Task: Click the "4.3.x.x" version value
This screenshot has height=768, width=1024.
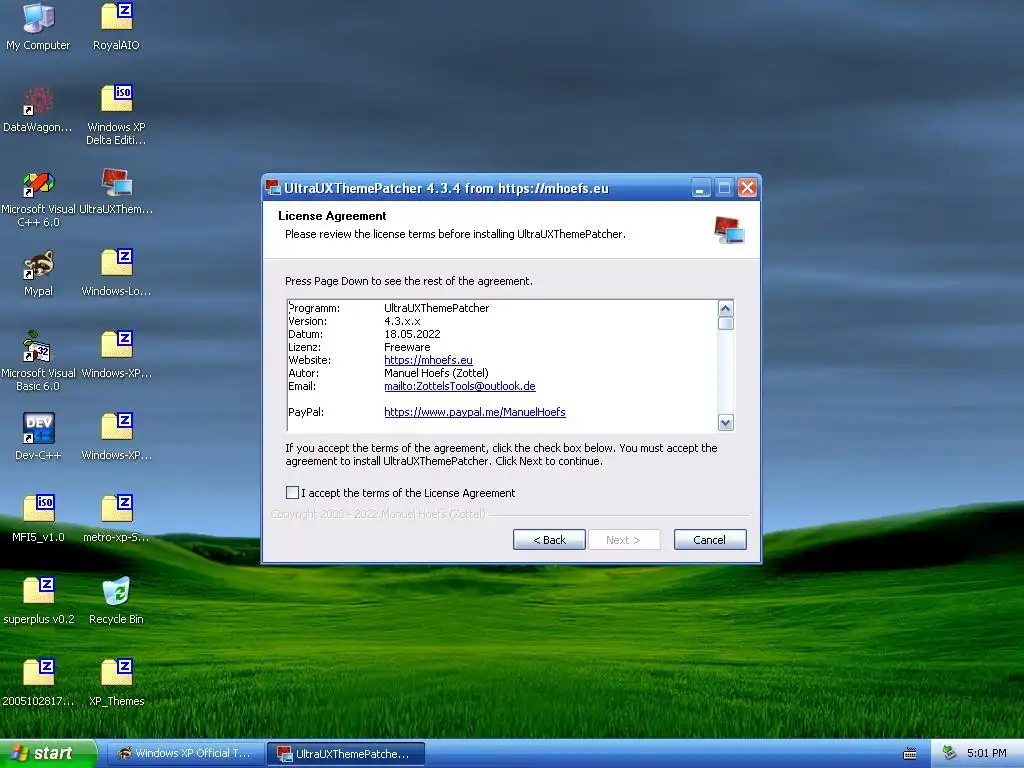Action: coord(402,321)
